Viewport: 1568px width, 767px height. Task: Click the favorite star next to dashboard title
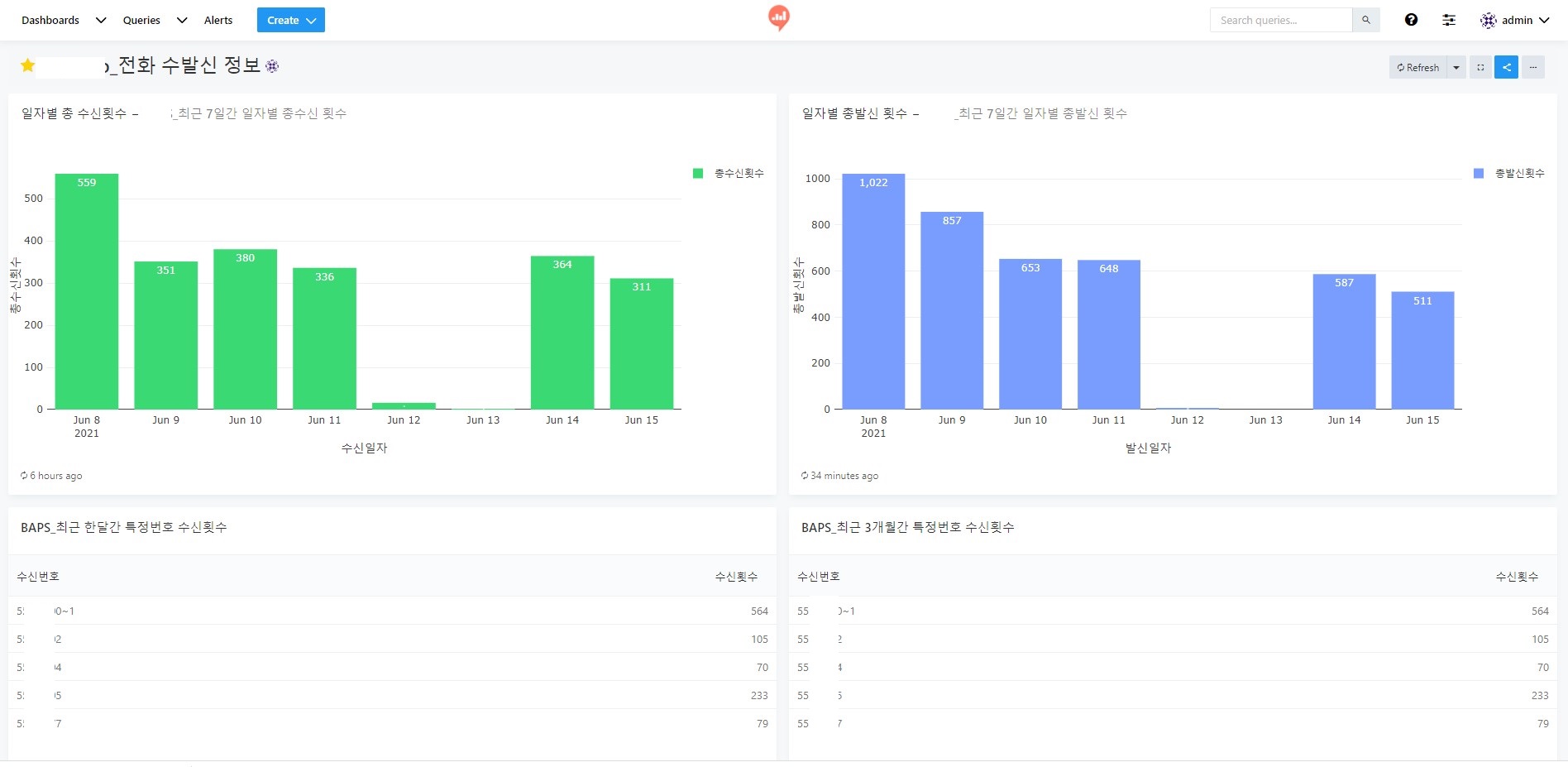coord(28,65)
